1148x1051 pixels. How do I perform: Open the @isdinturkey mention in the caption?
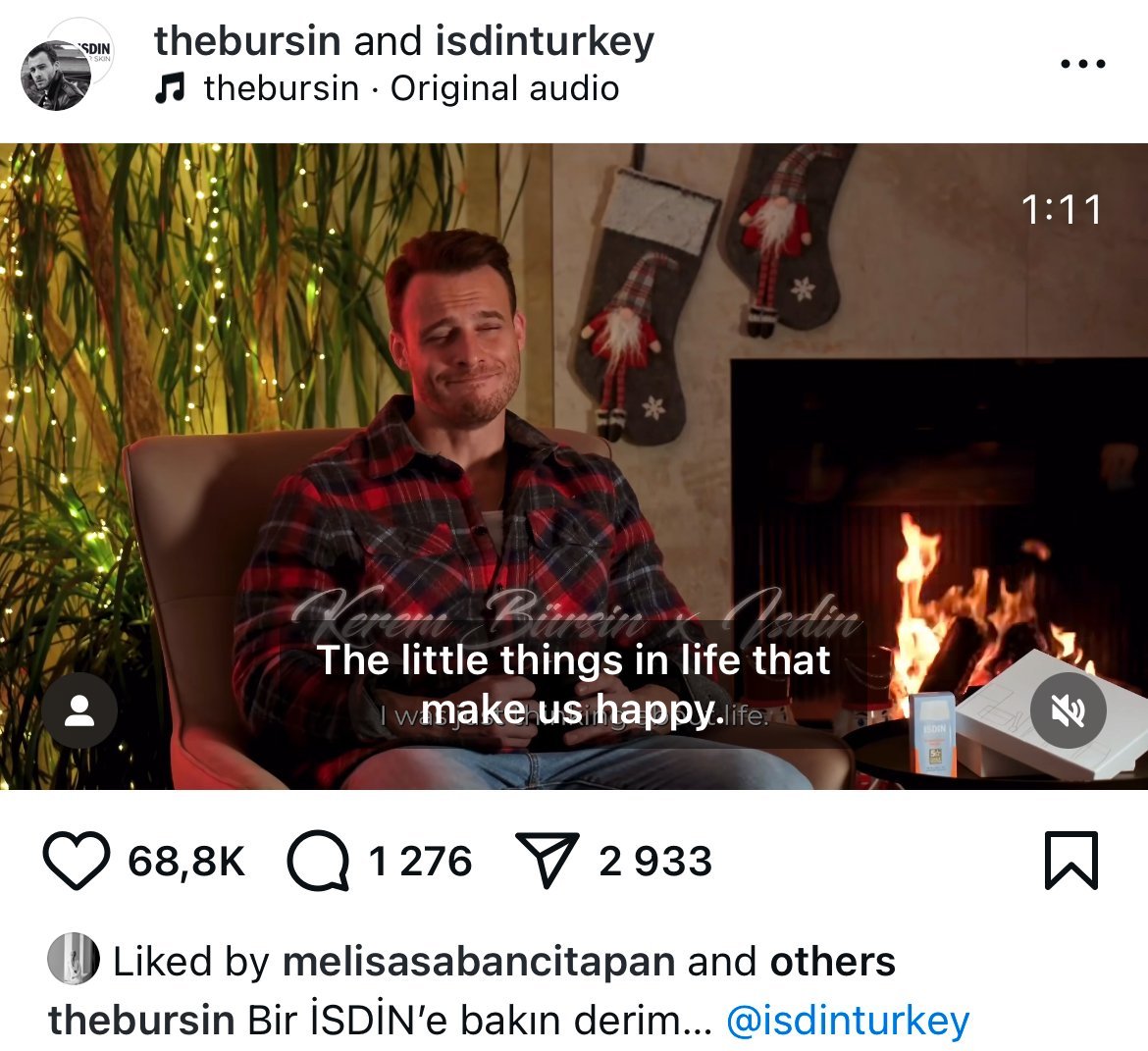pos(848,1021)
